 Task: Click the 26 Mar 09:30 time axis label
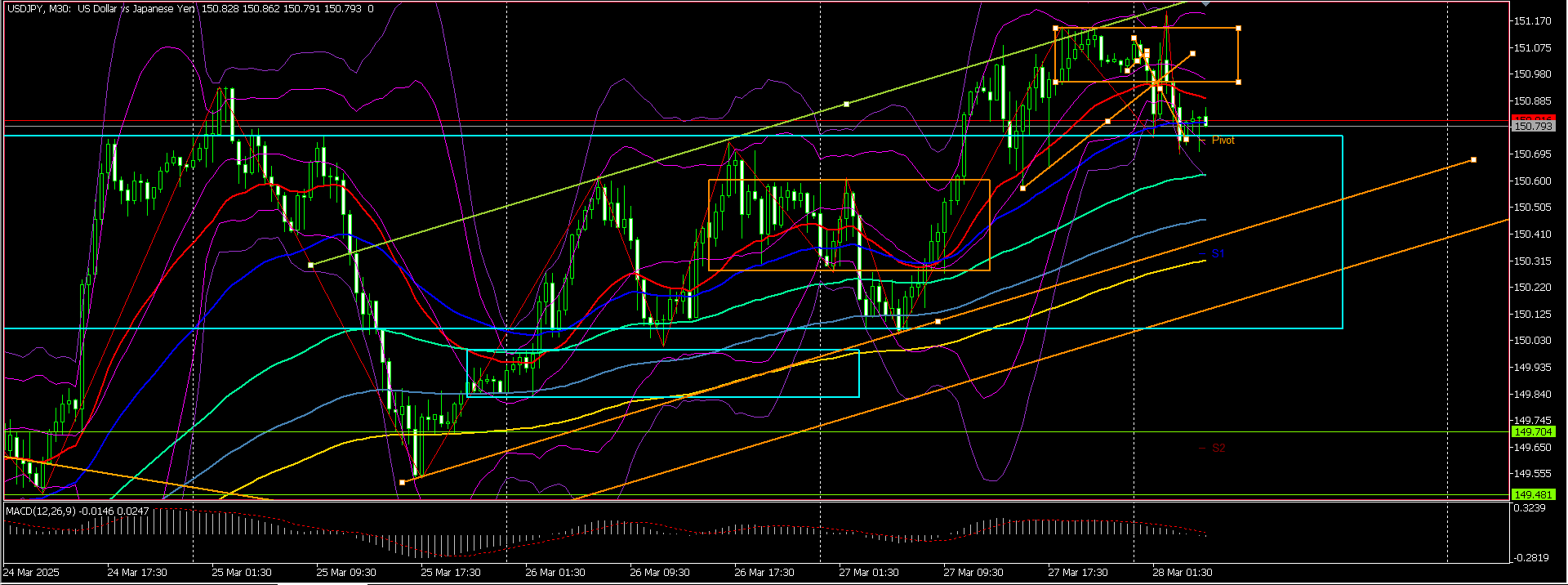[659, 572]
